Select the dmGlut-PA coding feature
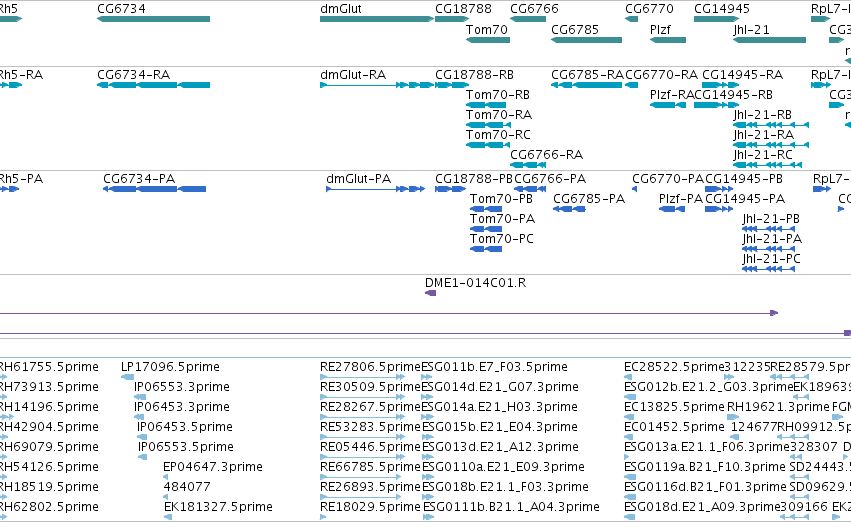This screenshot has width=851, height=522. [376, 189]
